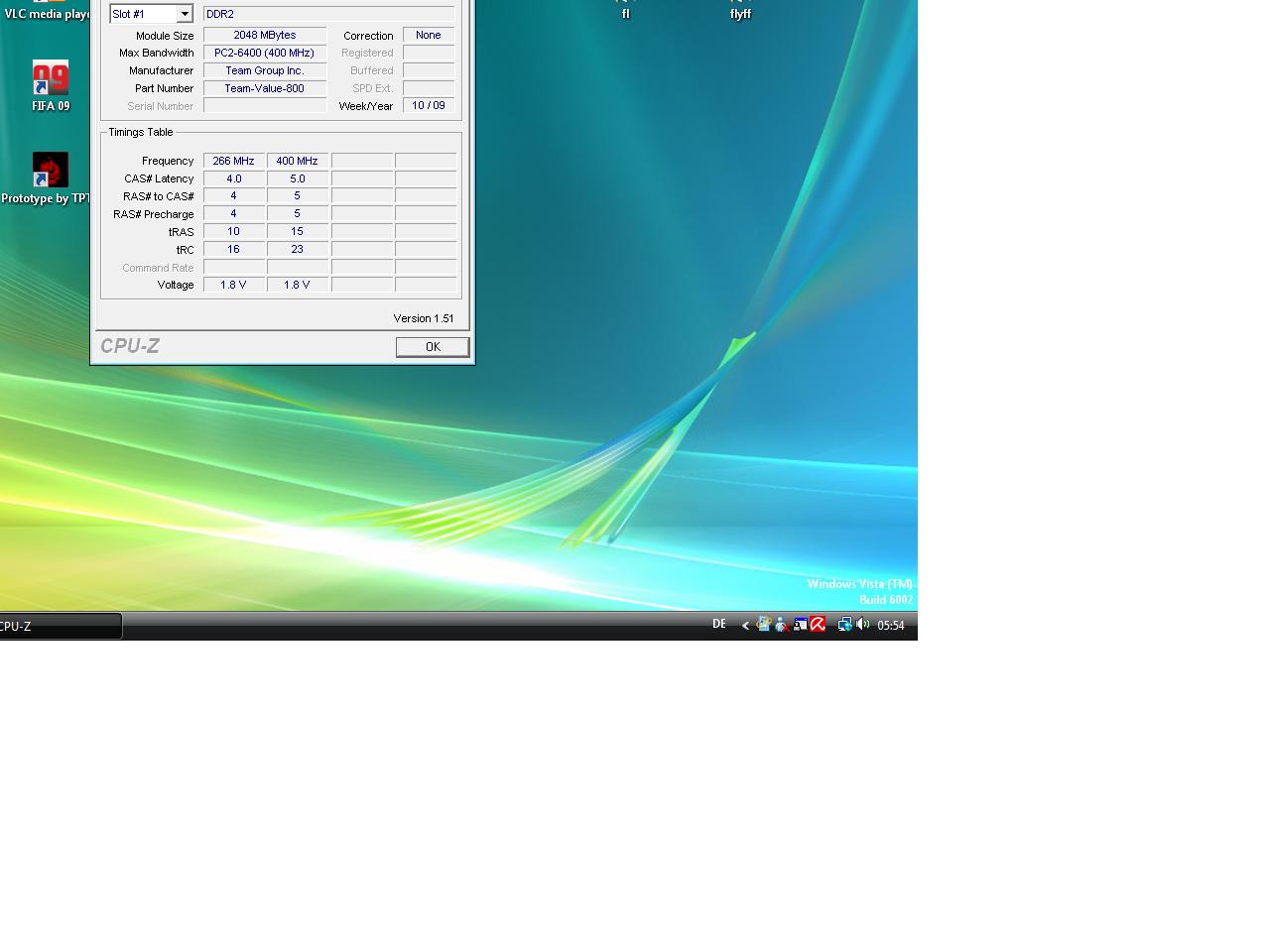
Task: Click OK to close CPU-Z
Action: [433, 346]
